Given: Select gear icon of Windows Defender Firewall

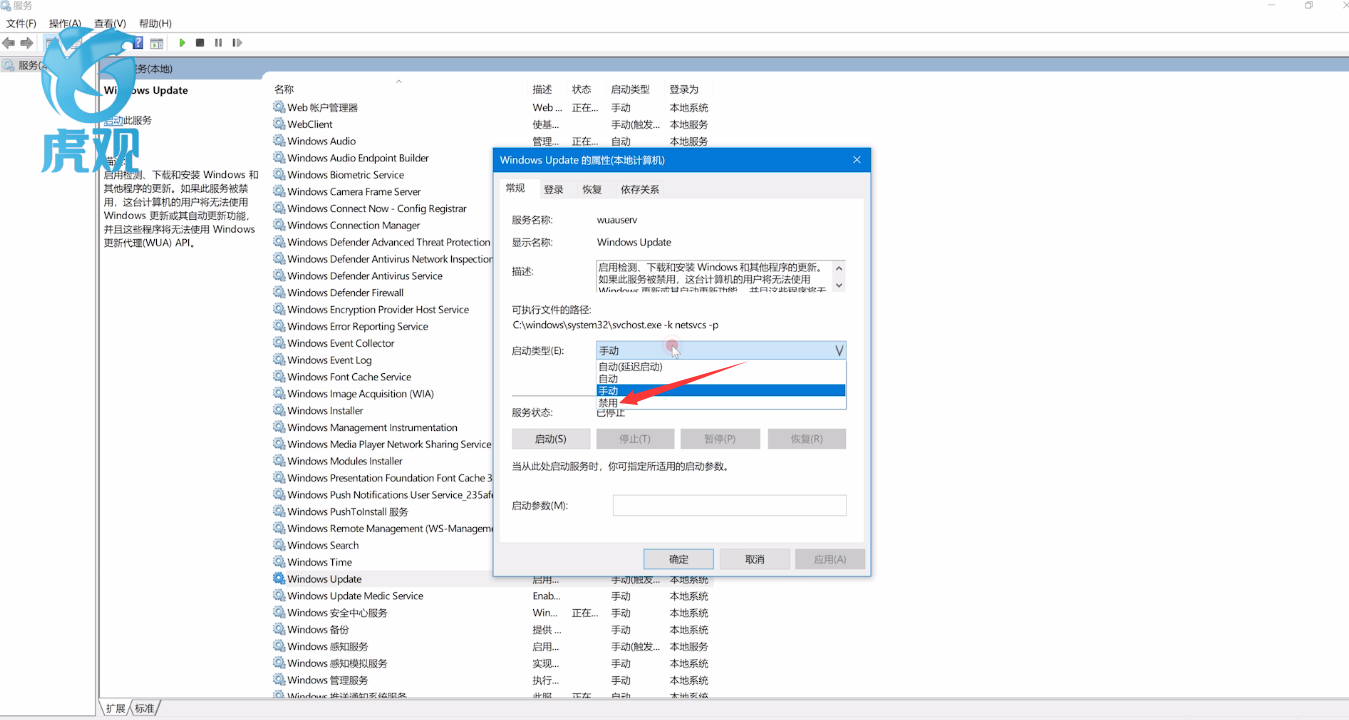Looking at the screenshot, I should point(279,293).
